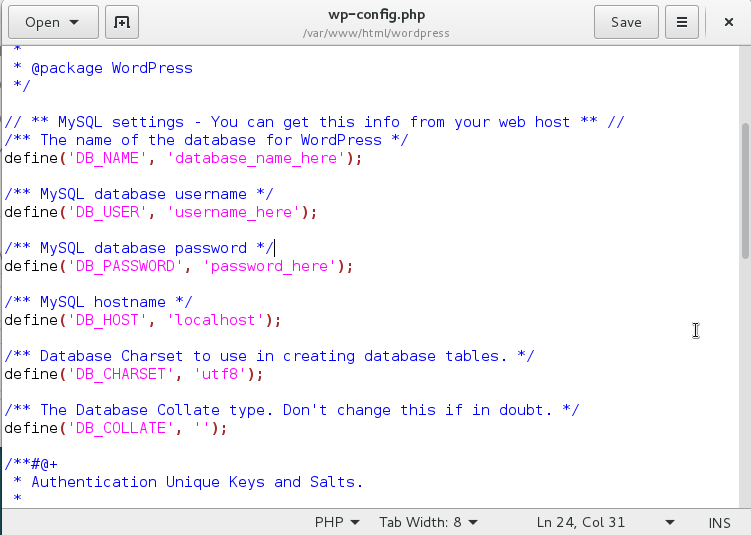Open the PHP language selector
Viewport: 751px width, 535px height.
click(x=337, y=522)
